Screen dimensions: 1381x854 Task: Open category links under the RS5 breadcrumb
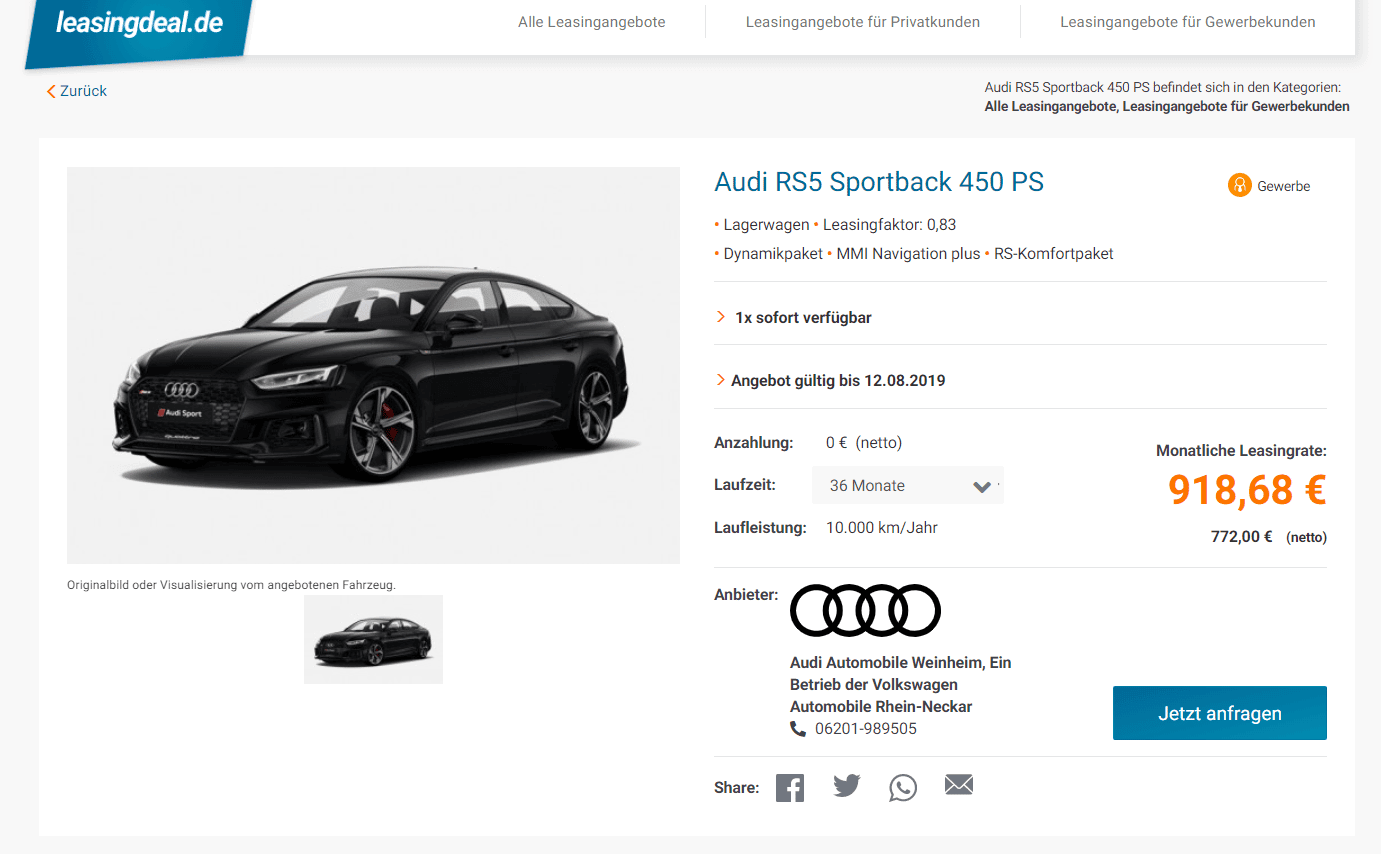coord(1167,106)
